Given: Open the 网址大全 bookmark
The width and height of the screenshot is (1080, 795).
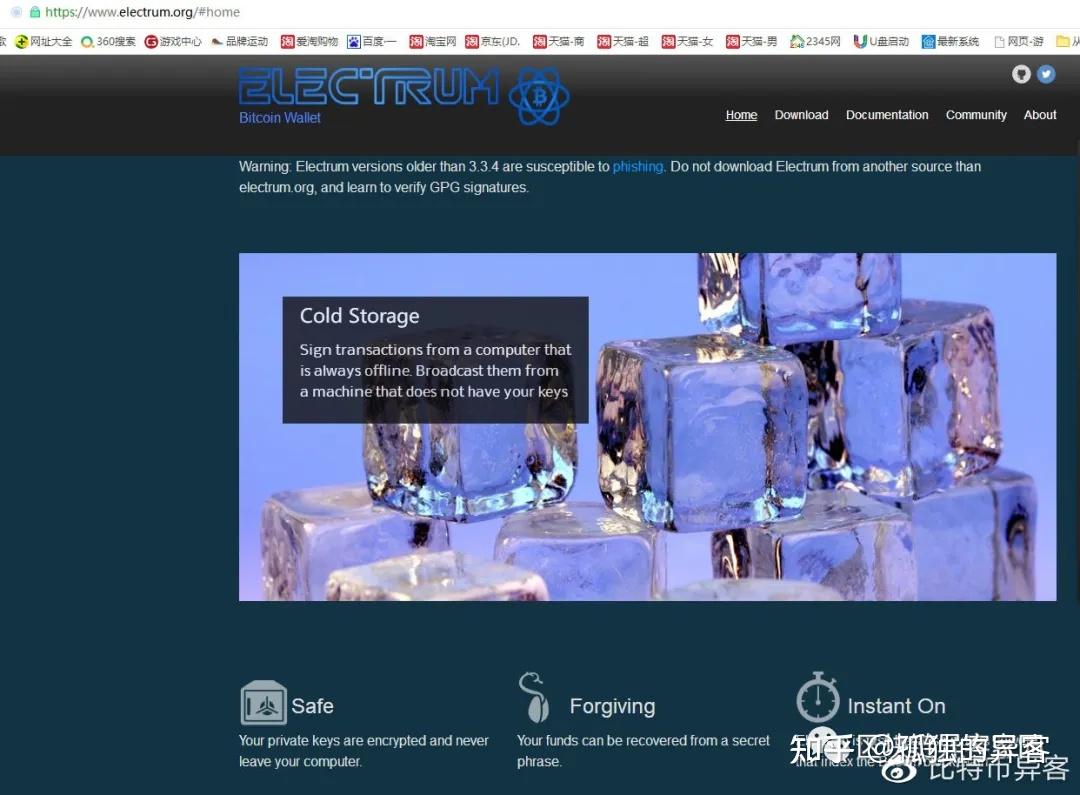Looking at the screenshot, I should point(44,41).
